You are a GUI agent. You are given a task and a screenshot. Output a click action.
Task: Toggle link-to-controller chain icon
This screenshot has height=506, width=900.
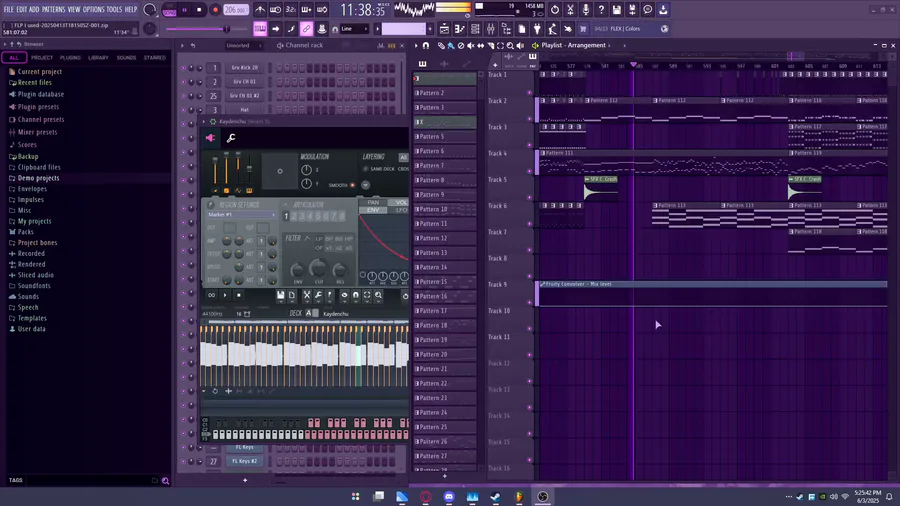coord(307,29)
